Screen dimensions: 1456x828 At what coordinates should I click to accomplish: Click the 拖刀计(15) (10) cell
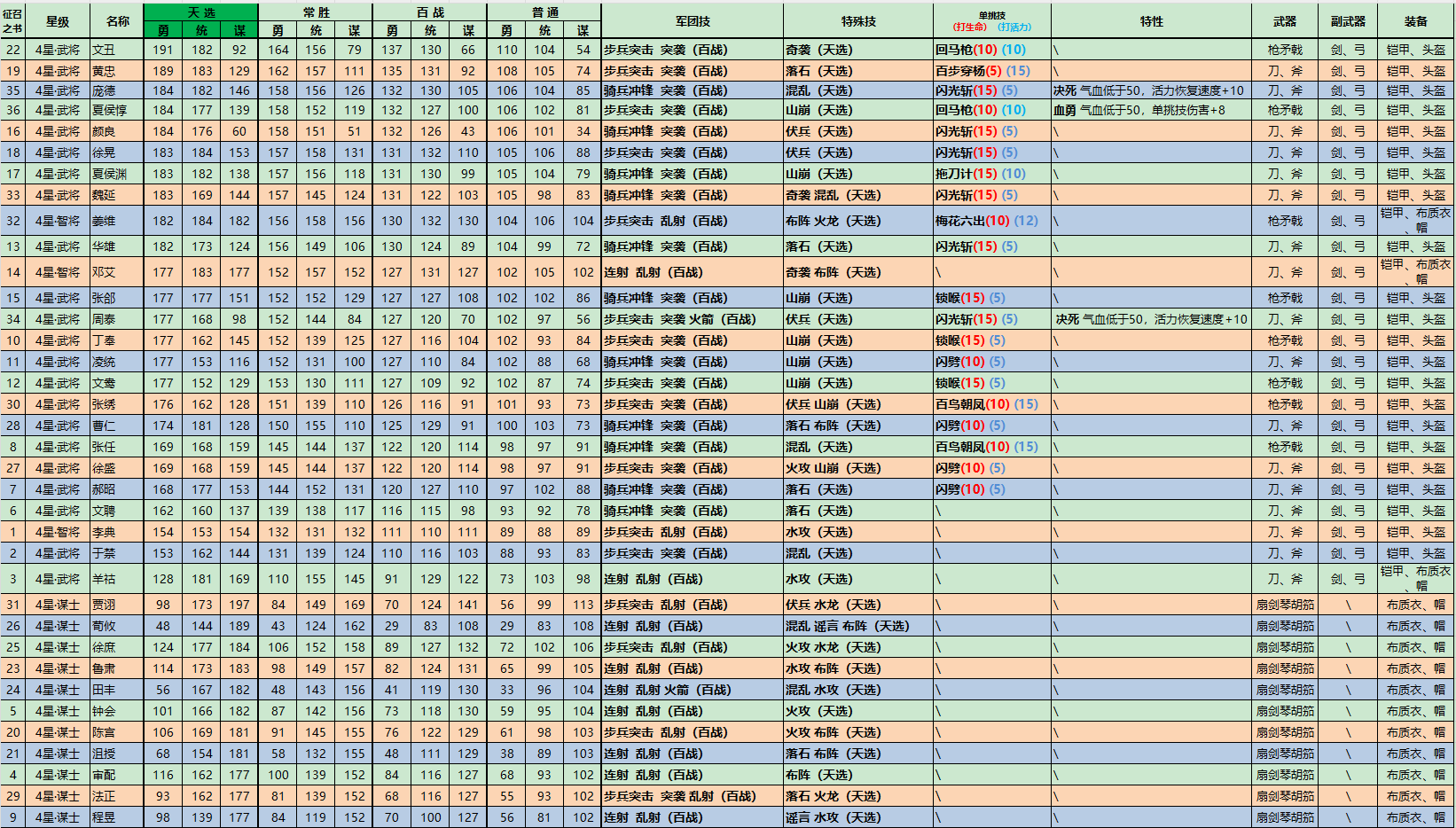point(992,174)
